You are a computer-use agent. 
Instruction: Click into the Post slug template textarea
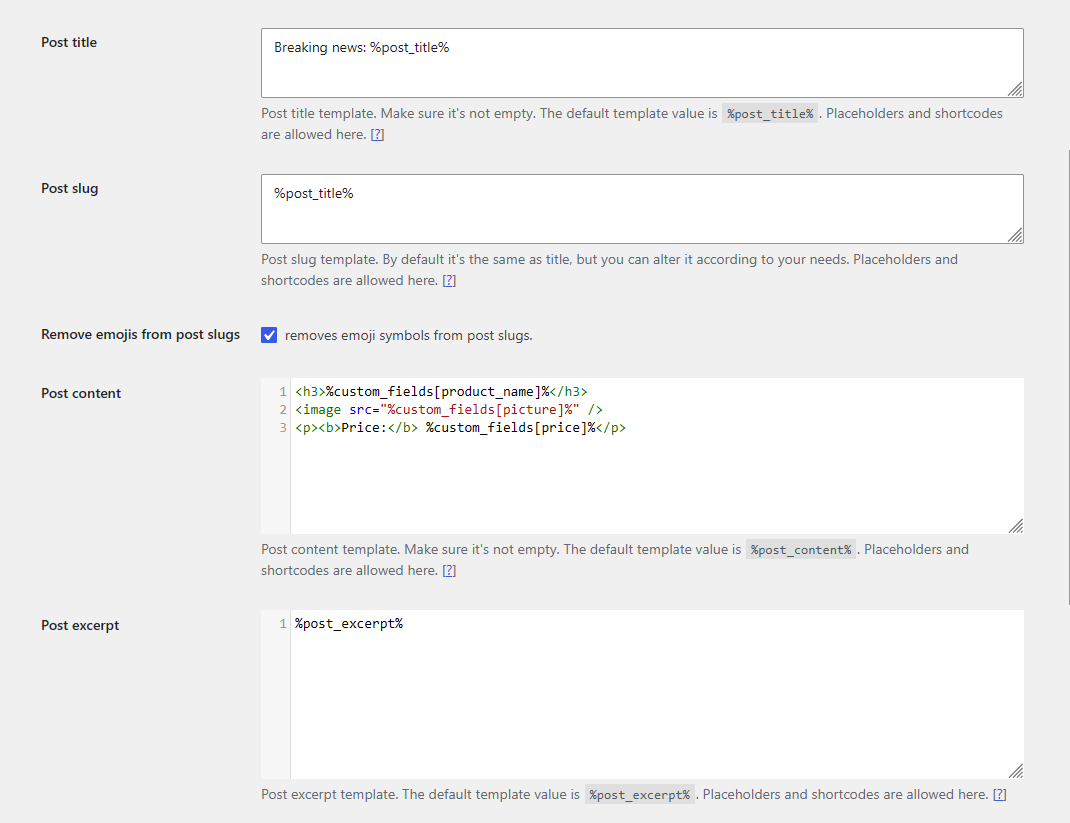(641, 209)
